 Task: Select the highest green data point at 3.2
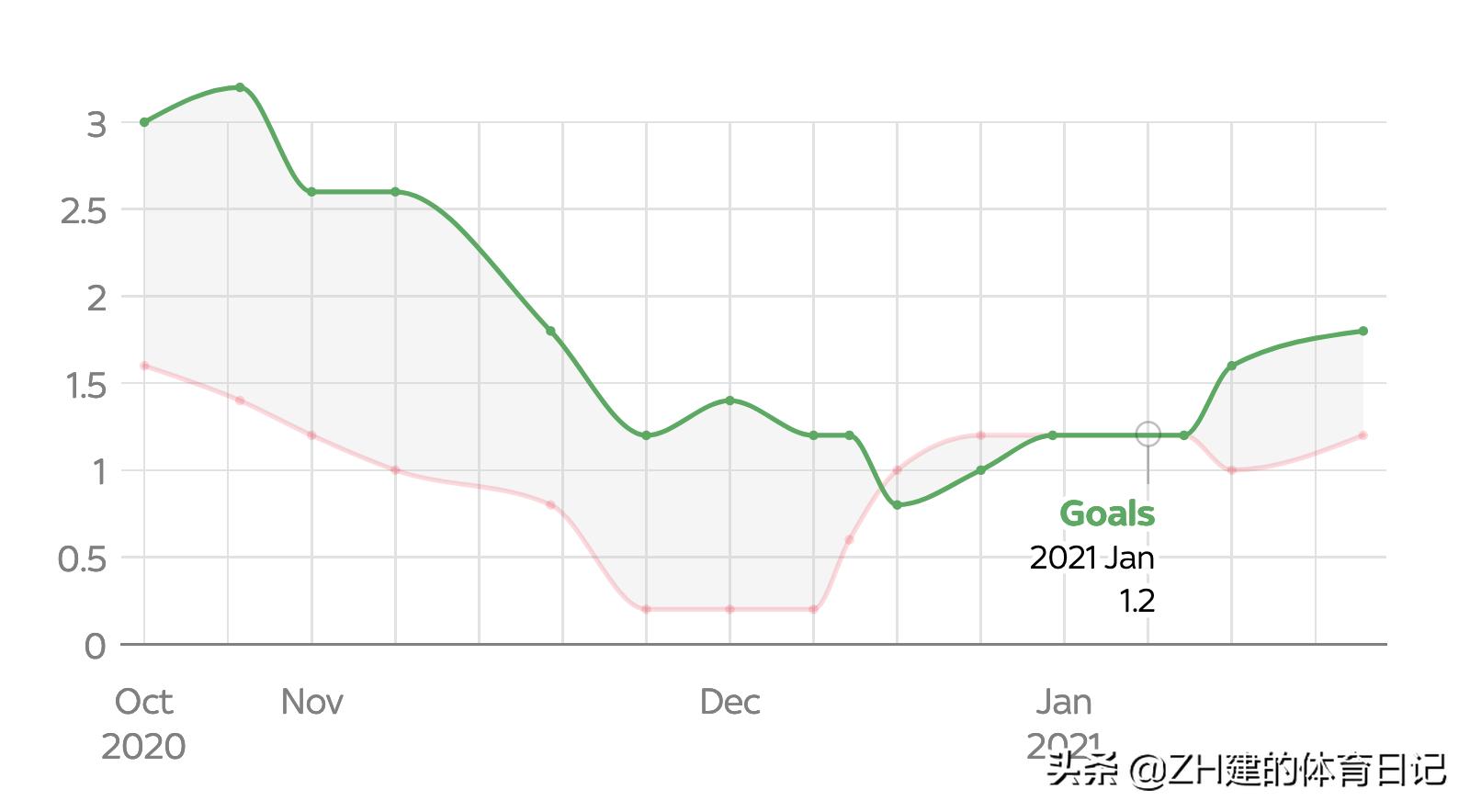240,87
